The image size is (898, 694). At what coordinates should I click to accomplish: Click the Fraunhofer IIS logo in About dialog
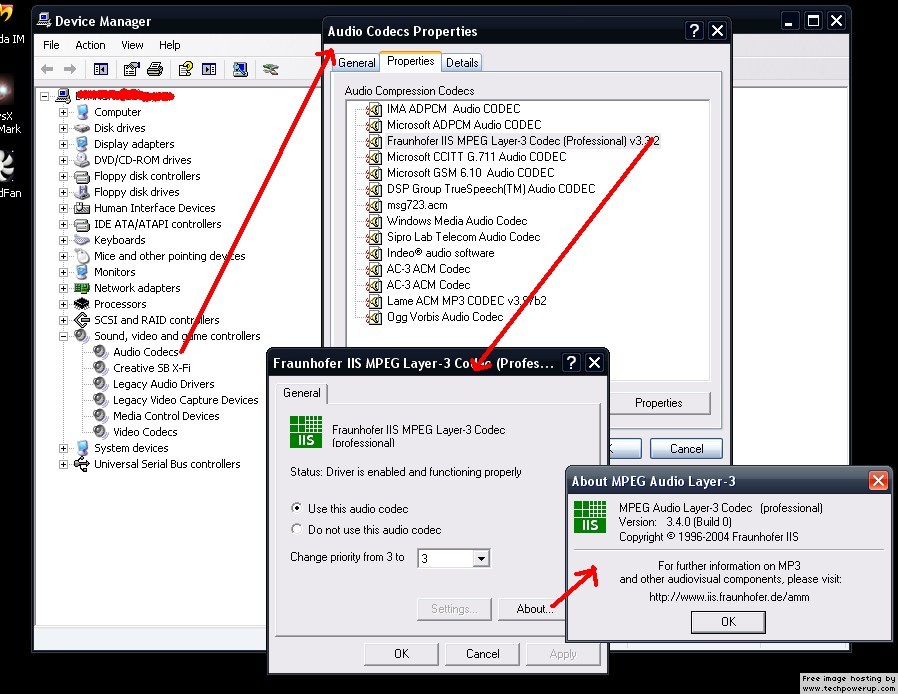coord(590,516)
